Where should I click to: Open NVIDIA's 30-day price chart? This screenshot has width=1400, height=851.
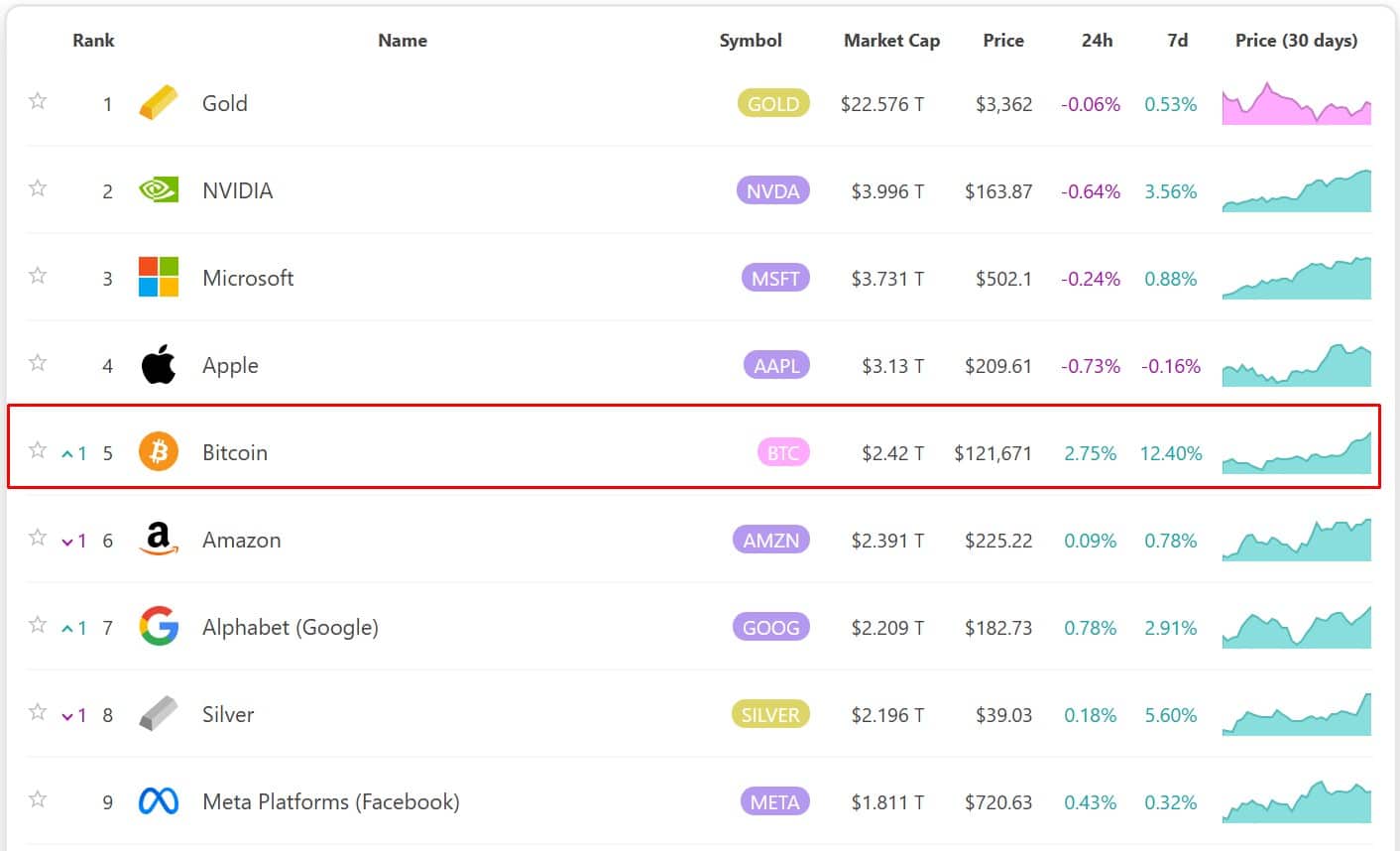pos(1297,190)
